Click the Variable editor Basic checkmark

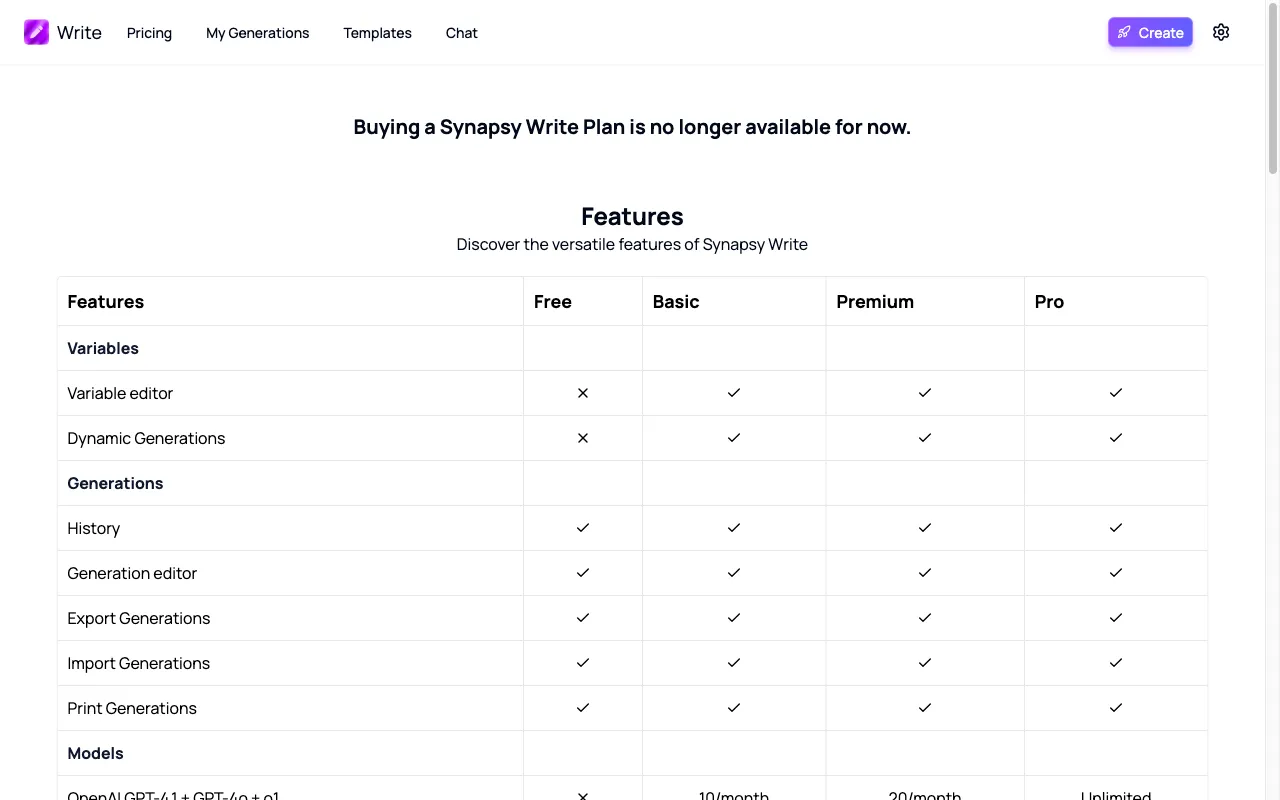pyautogui.click(x=734, y=393)
